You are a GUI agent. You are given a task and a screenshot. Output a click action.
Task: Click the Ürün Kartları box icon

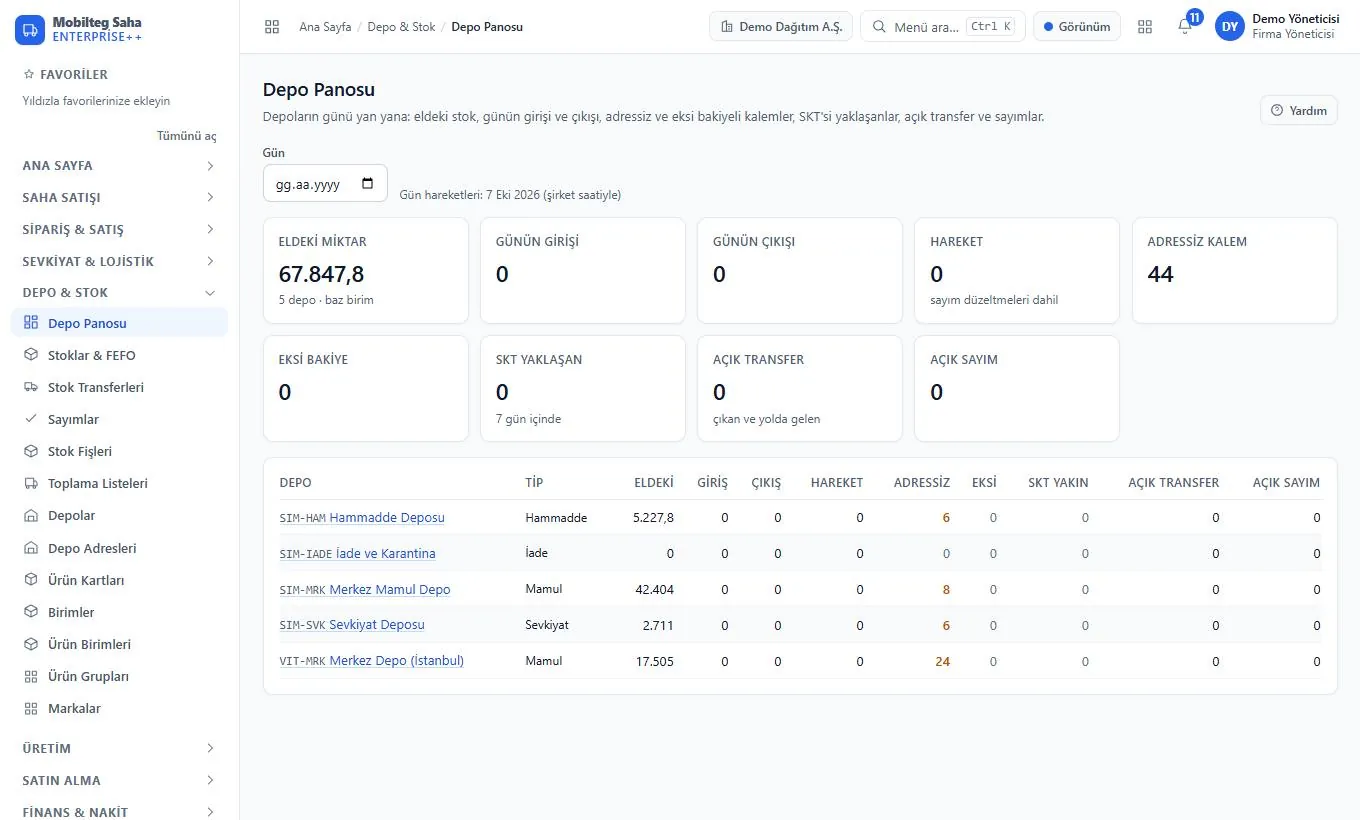coord(30,580)
